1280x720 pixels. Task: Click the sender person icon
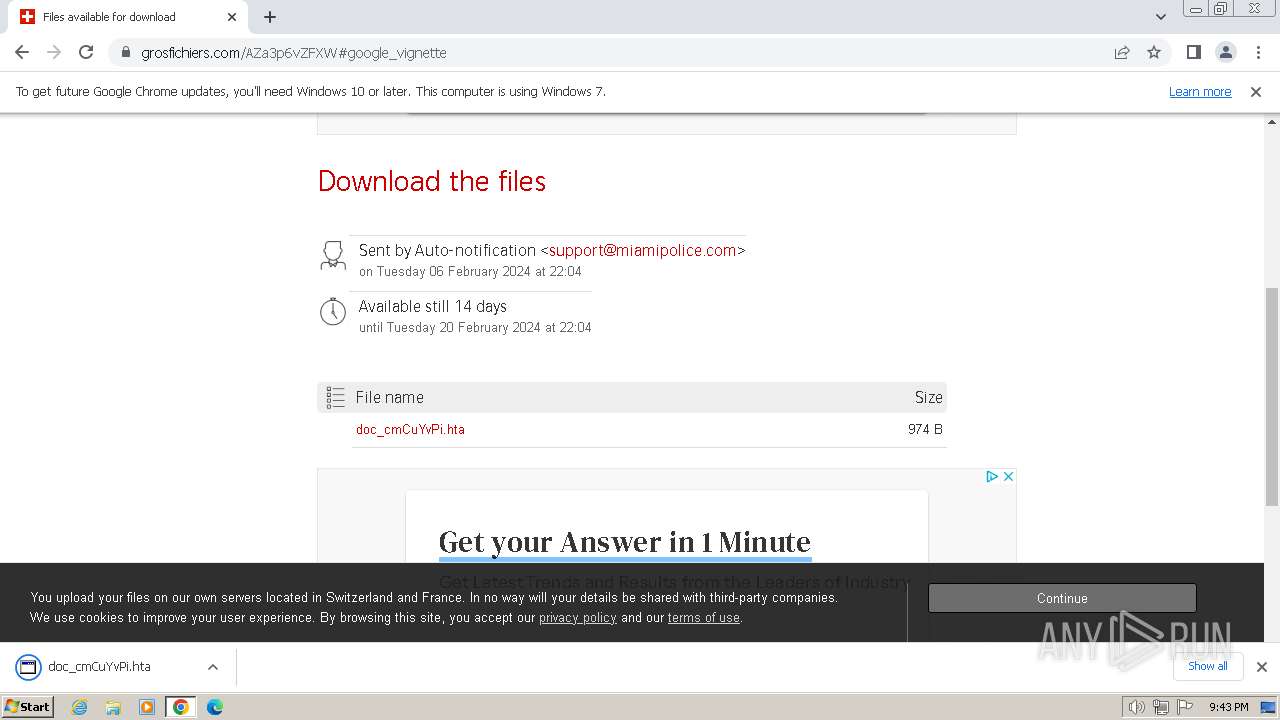click(333, 255)
